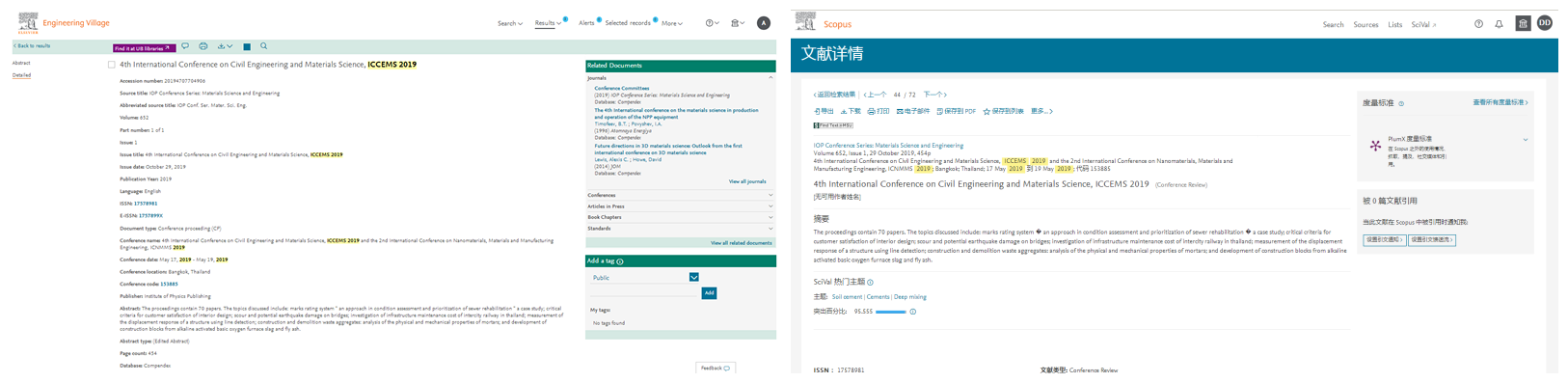Open SciVal external link in Scopus

(x=1423, y=24)
